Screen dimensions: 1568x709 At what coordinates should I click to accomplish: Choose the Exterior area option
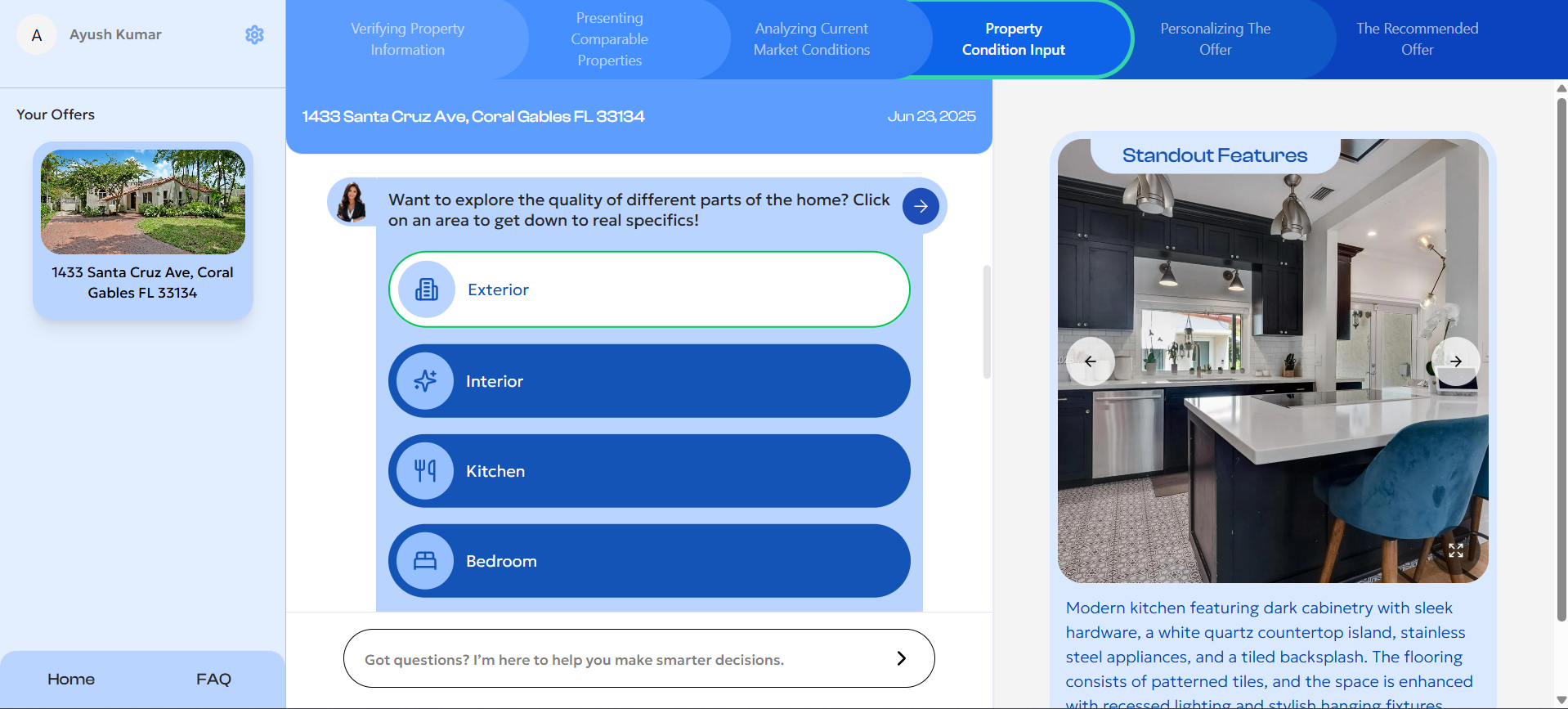pos(649,289)
